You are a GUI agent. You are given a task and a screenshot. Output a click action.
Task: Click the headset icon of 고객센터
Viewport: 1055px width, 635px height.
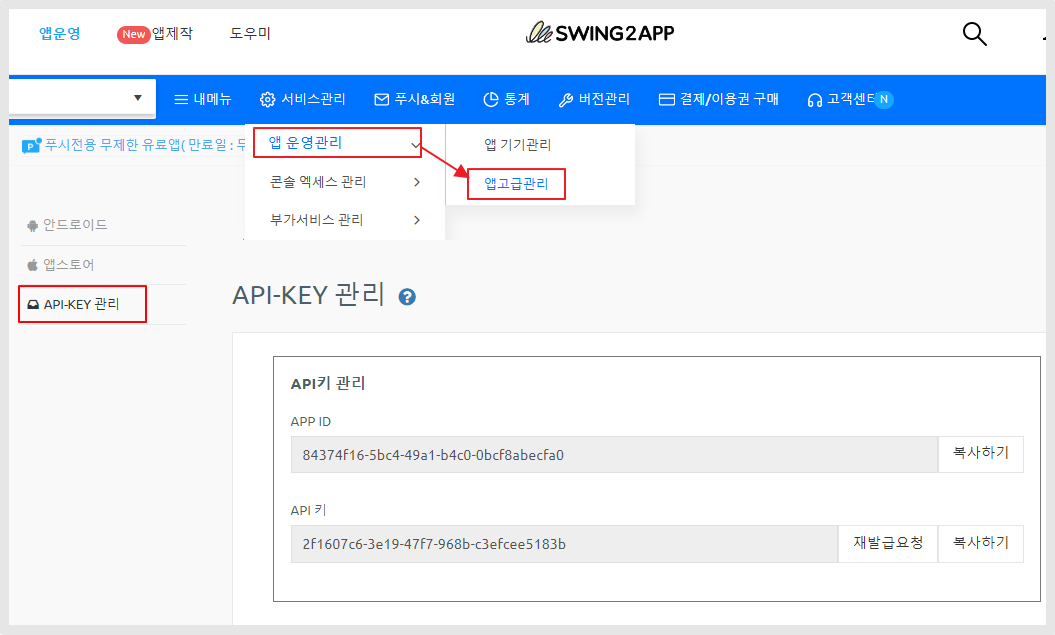tap(815, 100)
